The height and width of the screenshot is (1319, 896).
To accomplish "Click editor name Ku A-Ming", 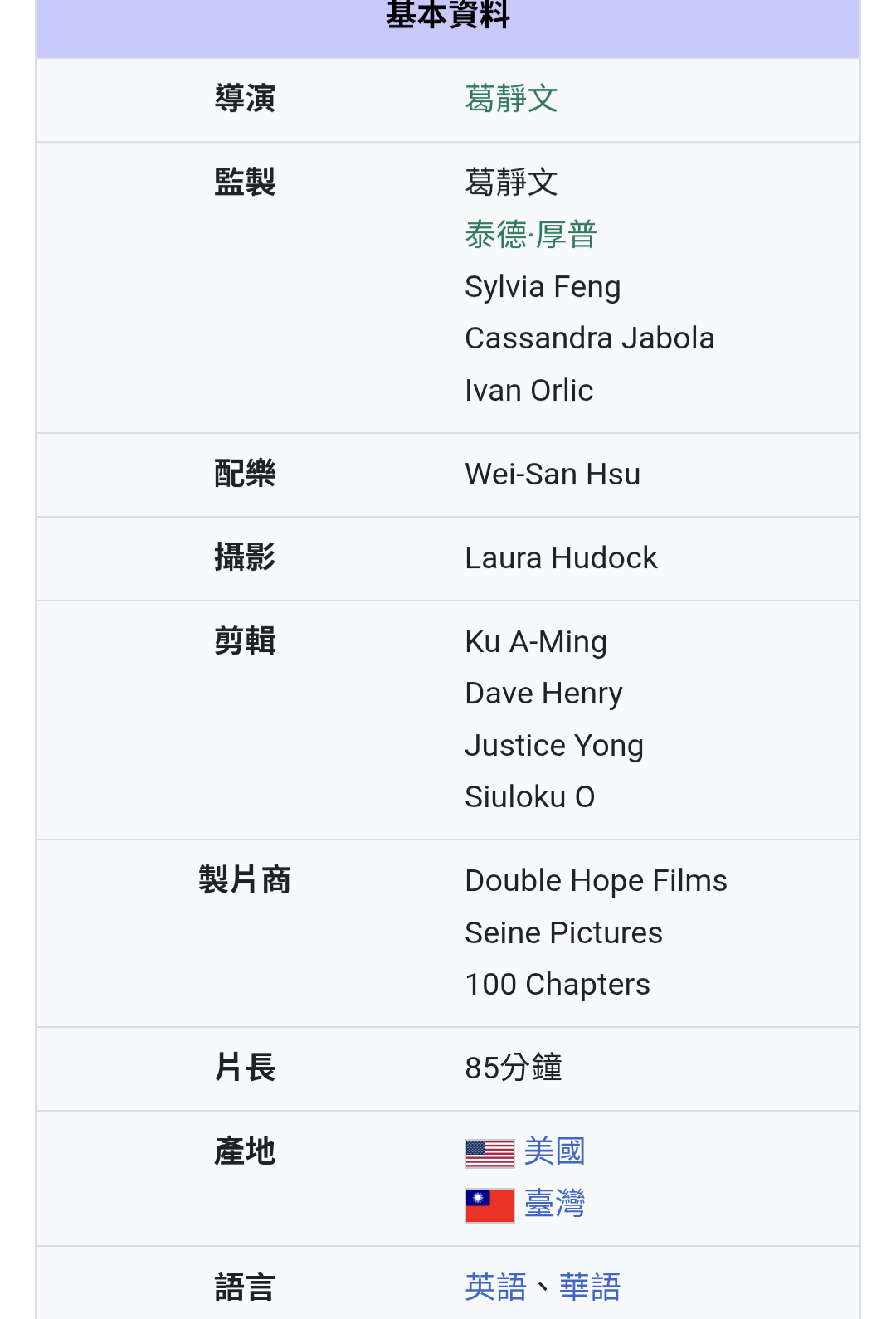I will coord(536,642).
